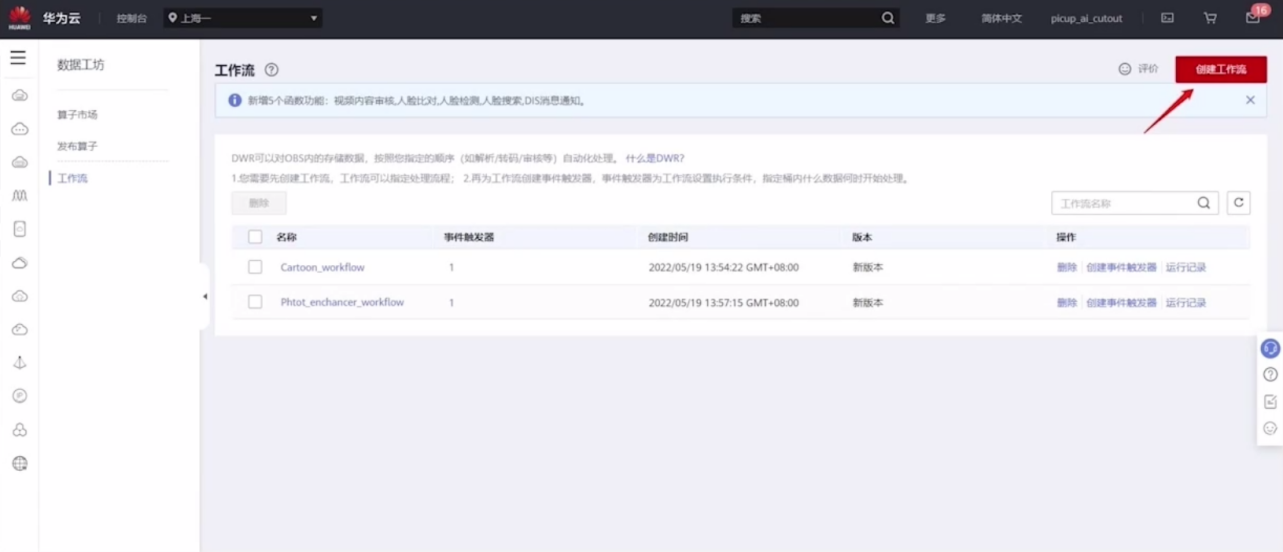Open the shopping cart icon
Screen dimensions: 1283x552
(1210, 18)
